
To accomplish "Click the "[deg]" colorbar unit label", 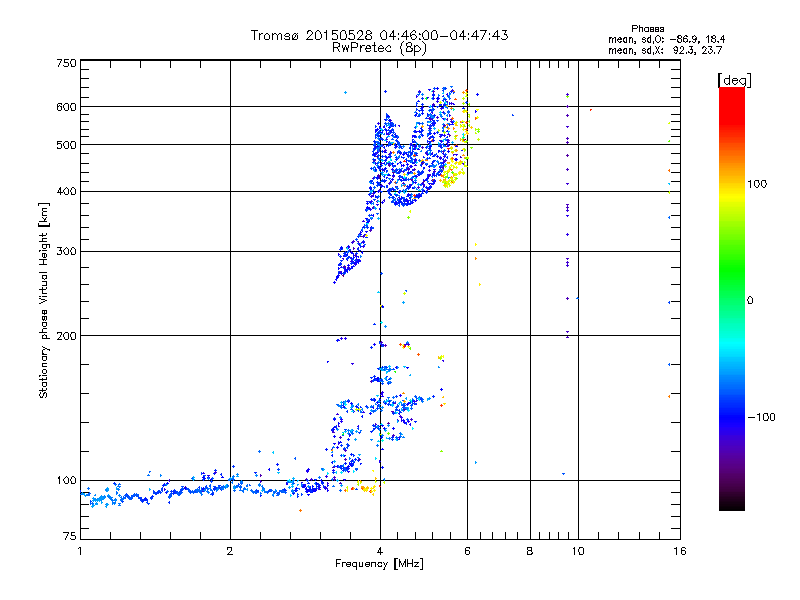I will [734, 80].
